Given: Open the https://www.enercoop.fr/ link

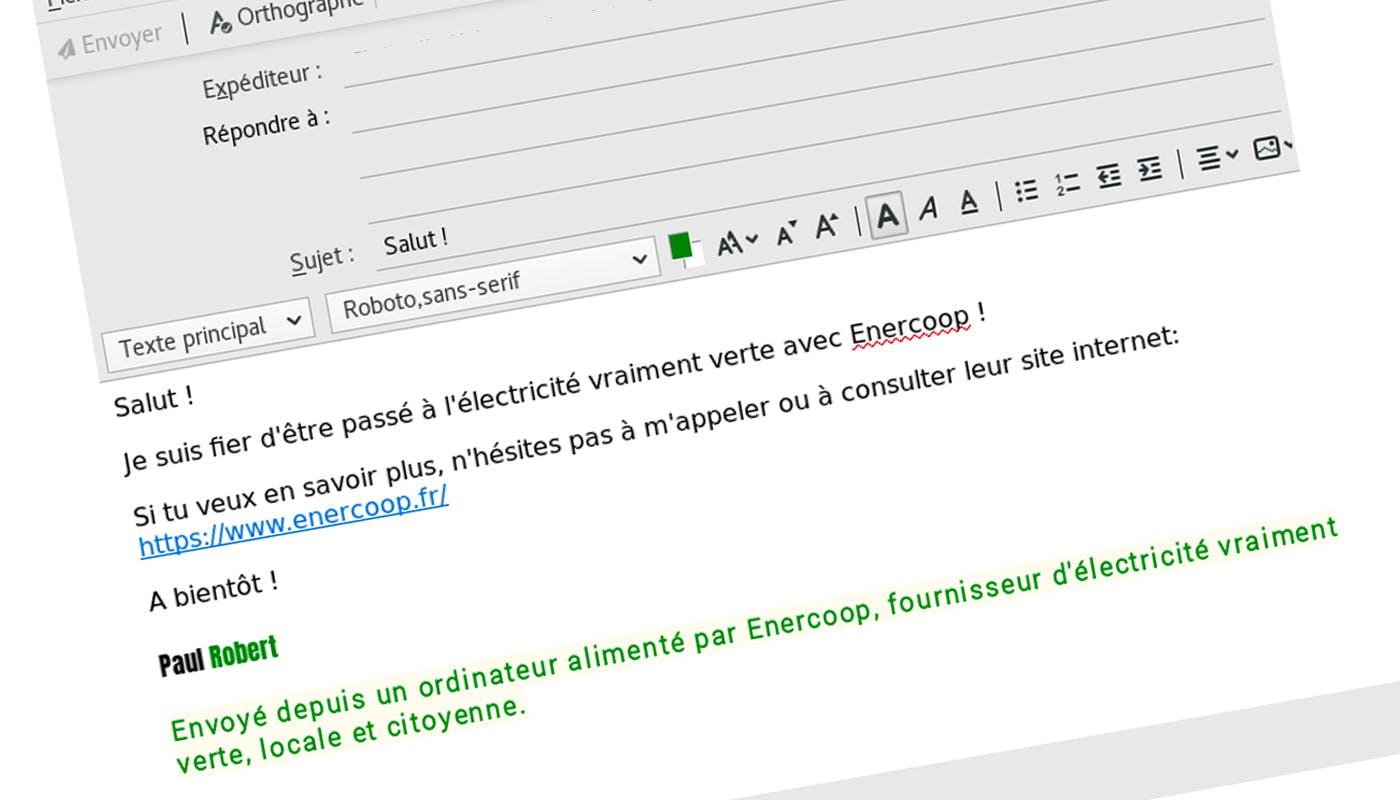Looking at the screenshot, I should 293,522.
